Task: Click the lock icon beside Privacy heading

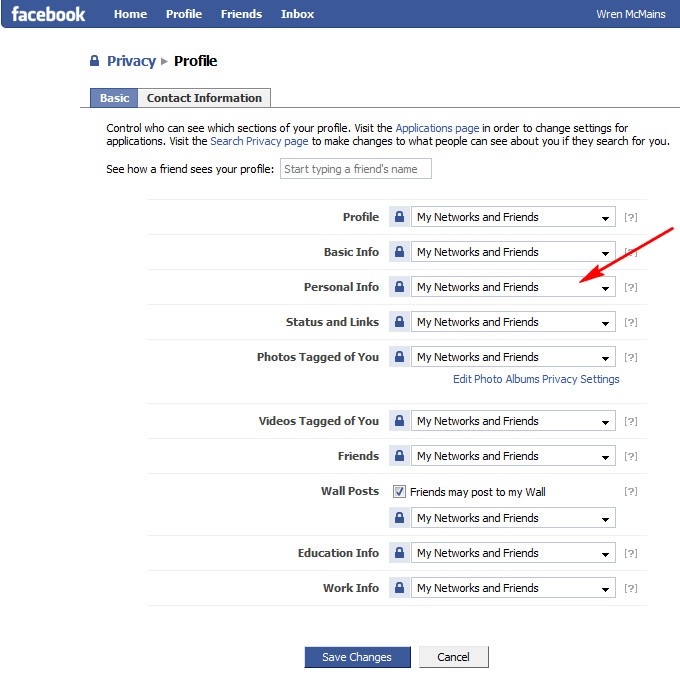Action: click(94, 60)
